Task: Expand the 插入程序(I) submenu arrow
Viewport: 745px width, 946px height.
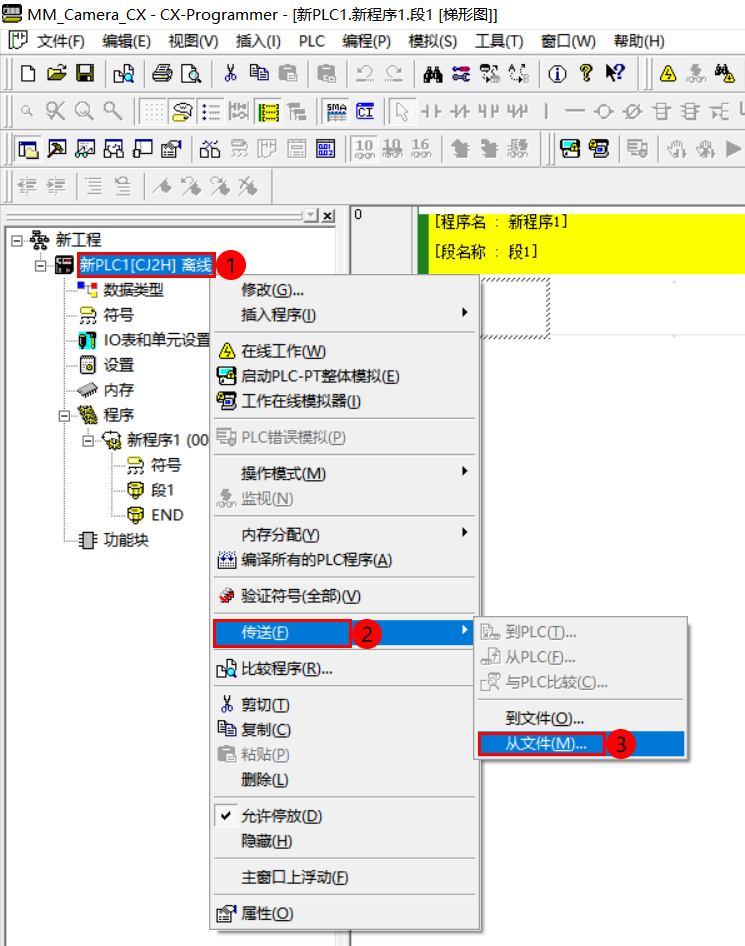Action: [464, 313]
